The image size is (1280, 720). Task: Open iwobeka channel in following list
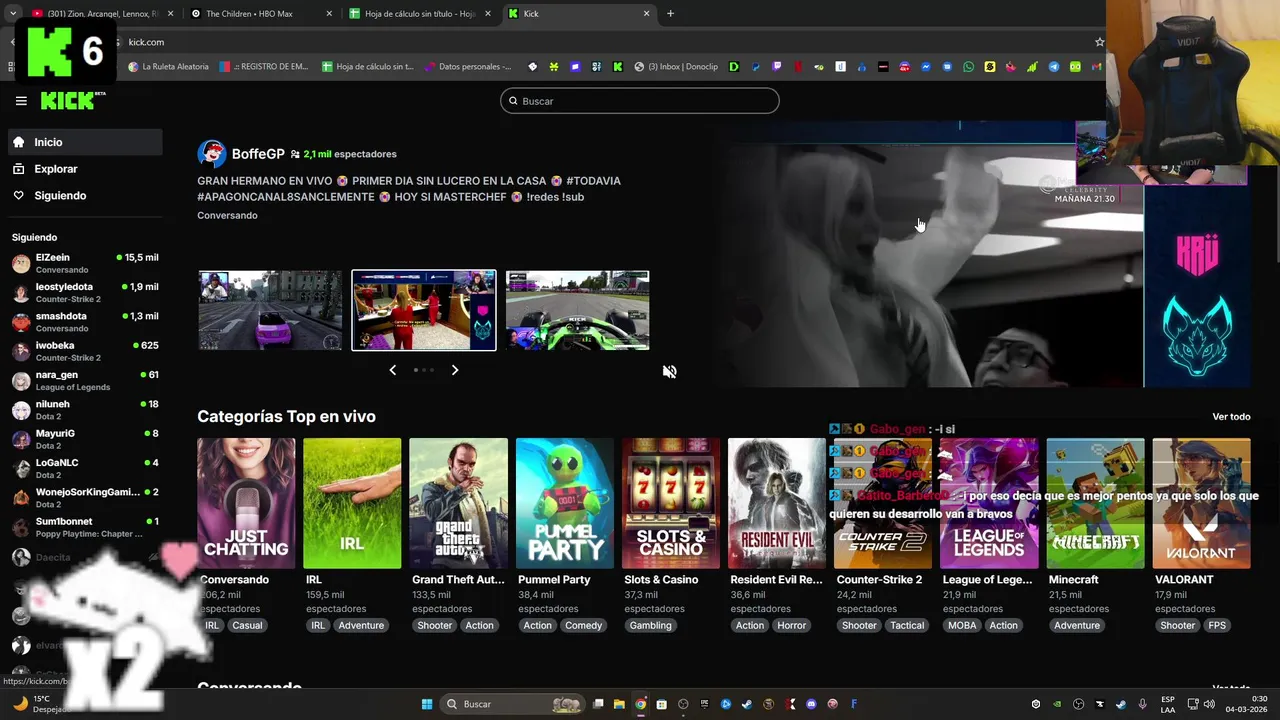tap(85, 351)
